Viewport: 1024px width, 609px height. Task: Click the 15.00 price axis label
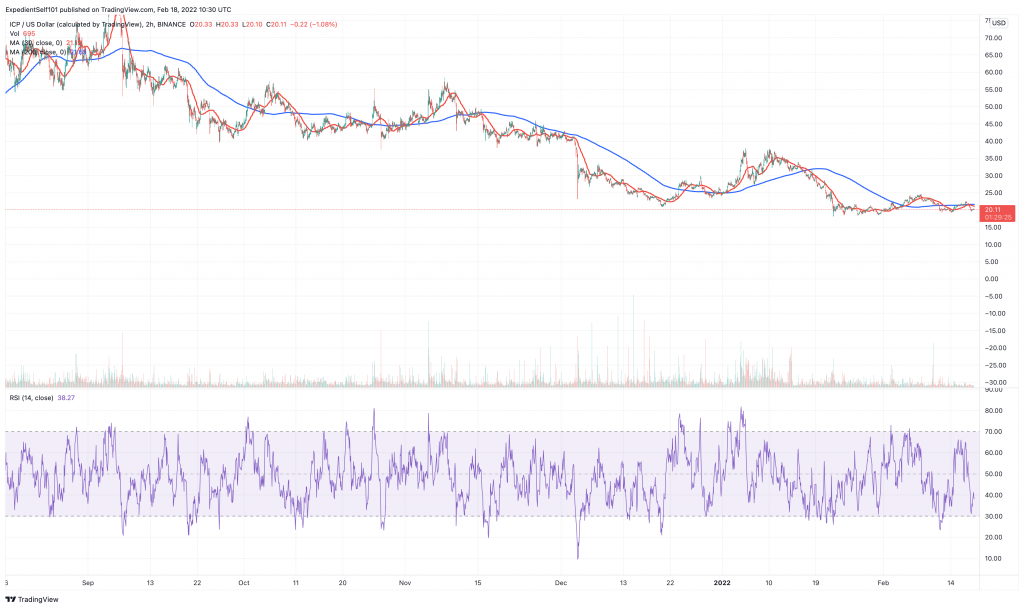pos(993,227)
